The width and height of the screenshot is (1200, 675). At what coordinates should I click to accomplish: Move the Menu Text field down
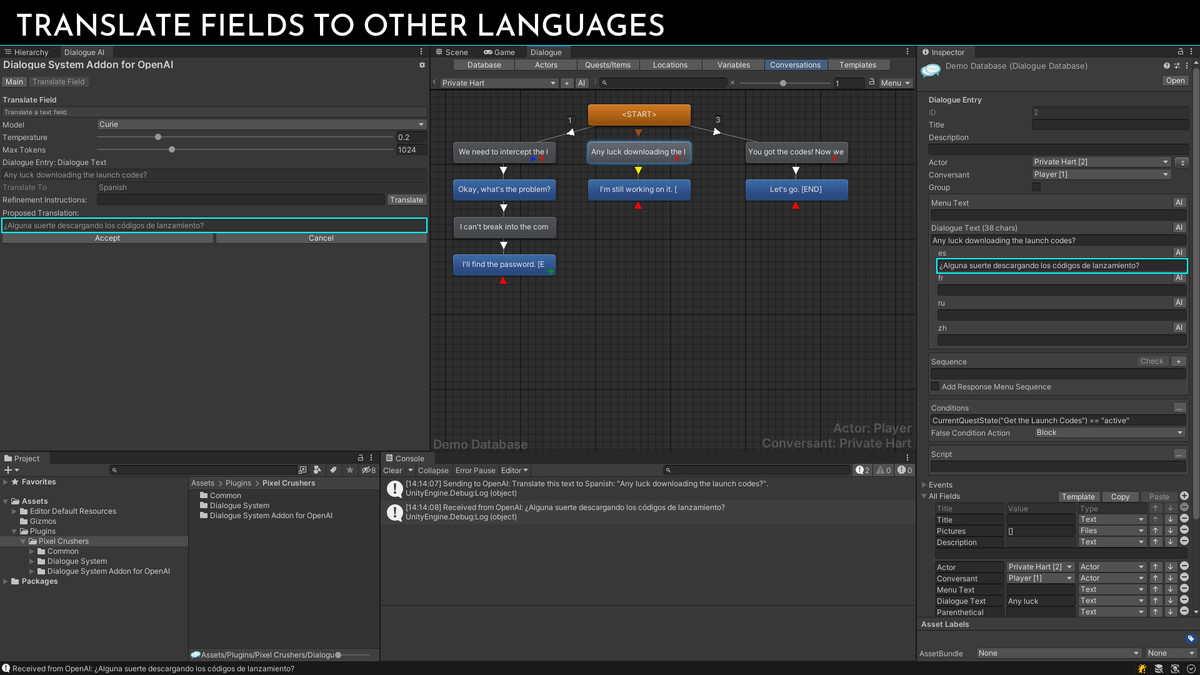pyautogui.click(x=1170, y=590)
